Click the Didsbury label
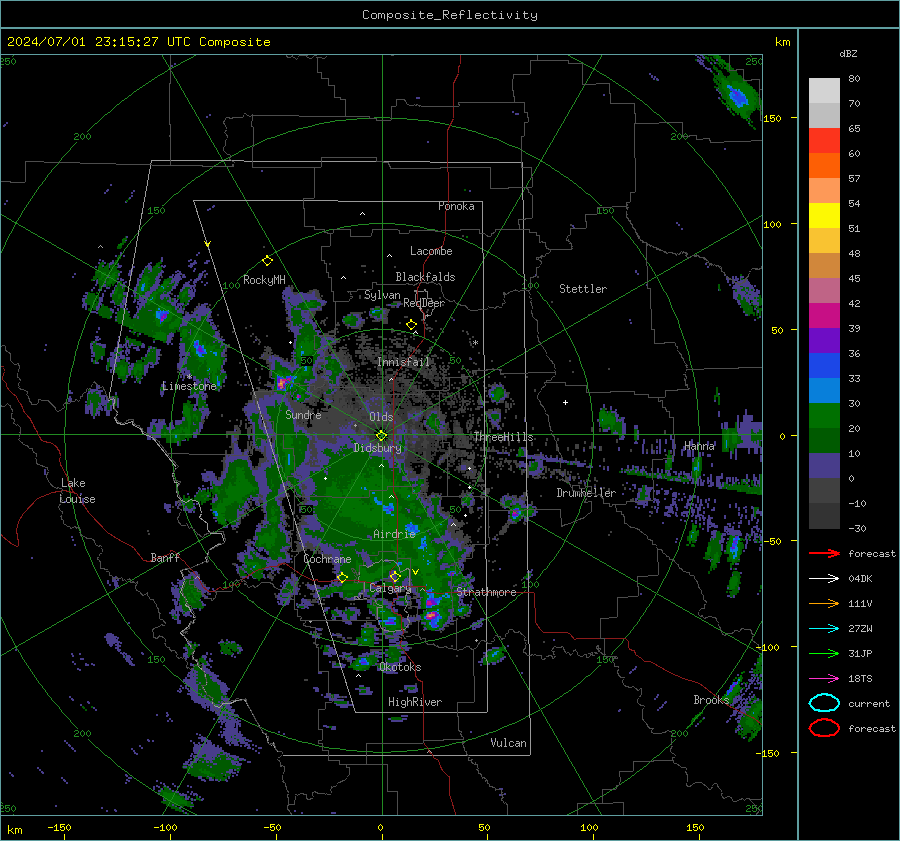The image size is (900, 841). 377,448
